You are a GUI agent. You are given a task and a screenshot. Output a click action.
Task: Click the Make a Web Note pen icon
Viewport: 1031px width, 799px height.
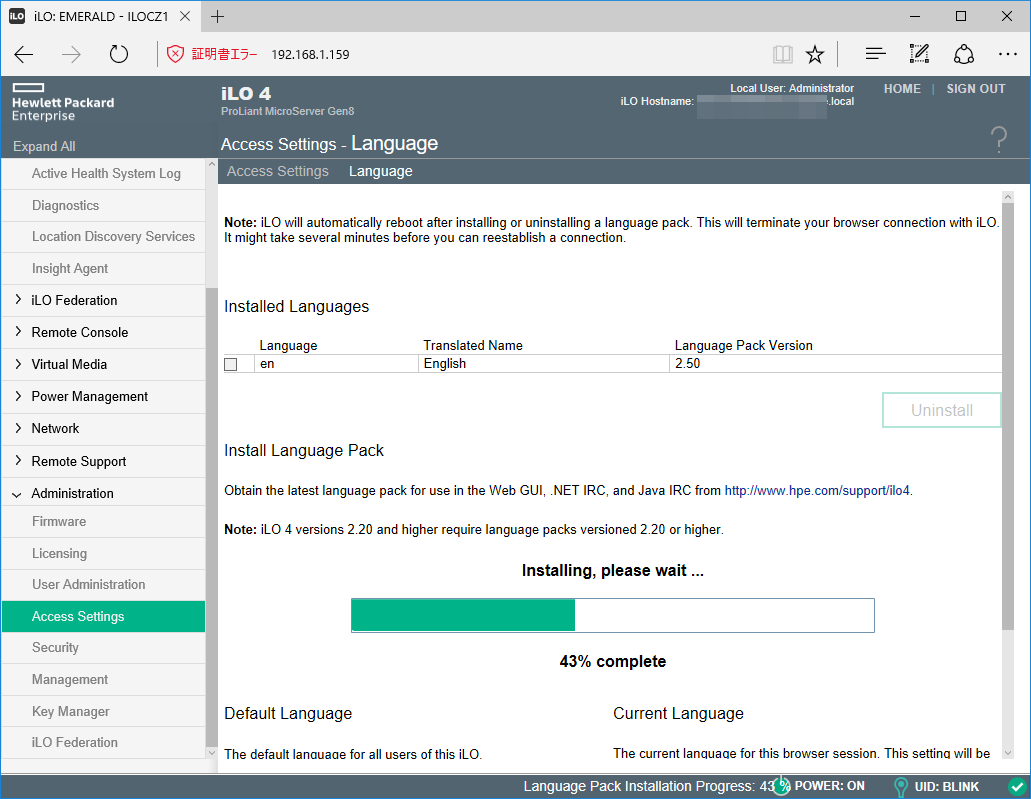(919, 54)
